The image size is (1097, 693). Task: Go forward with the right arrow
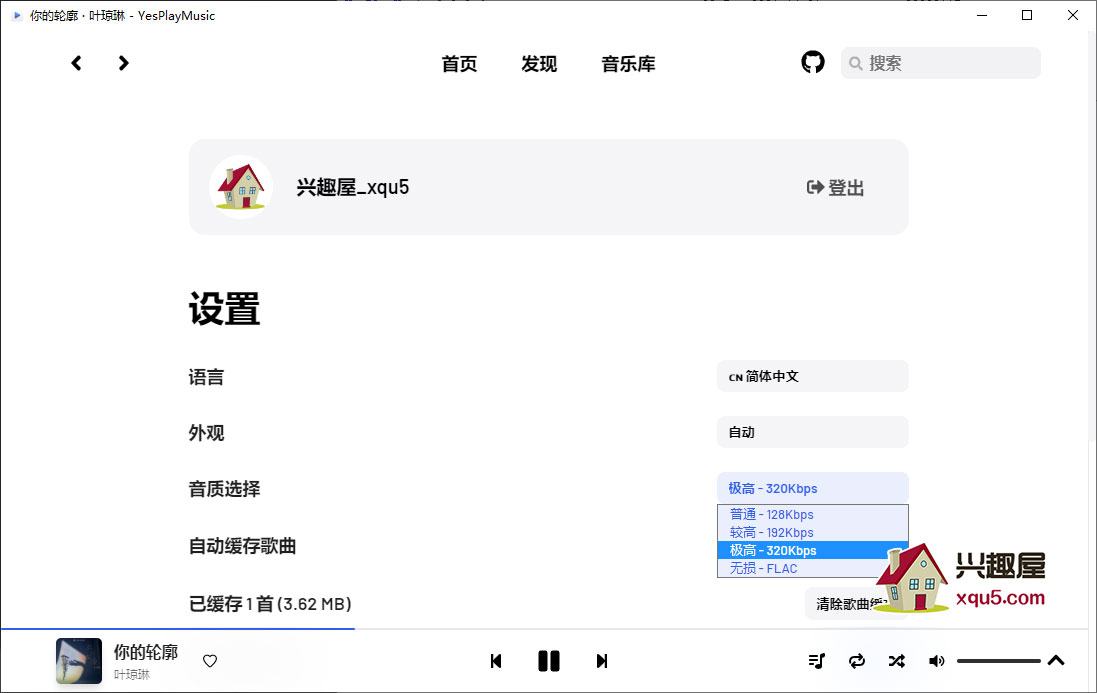(123, 64)
